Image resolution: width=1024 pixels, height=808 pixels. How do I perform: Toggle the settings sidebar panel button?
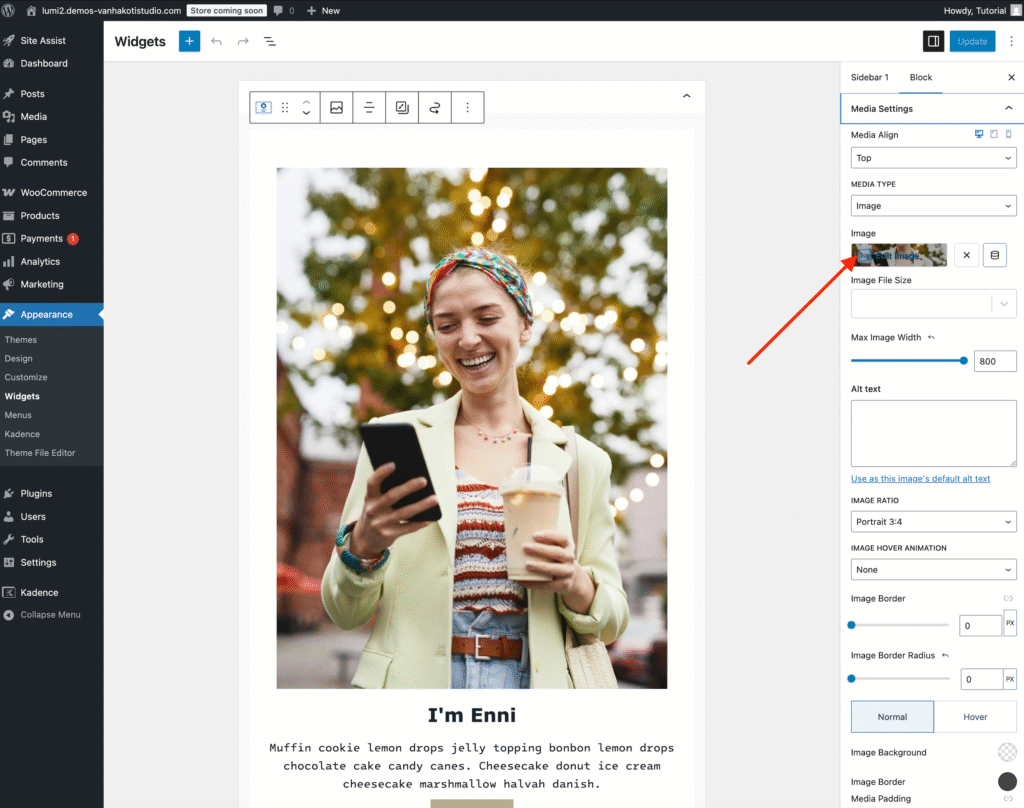(x=933, y=41)
